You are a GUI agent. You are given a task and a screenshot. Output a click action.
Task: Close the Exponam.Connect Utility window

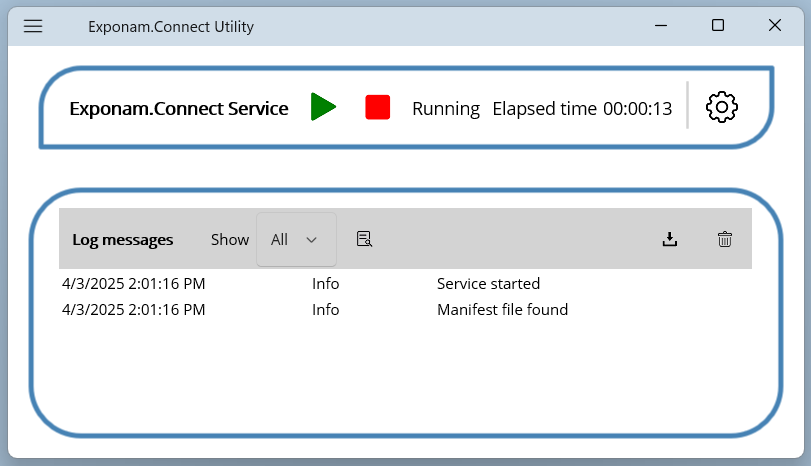click(x=775, y=25)
